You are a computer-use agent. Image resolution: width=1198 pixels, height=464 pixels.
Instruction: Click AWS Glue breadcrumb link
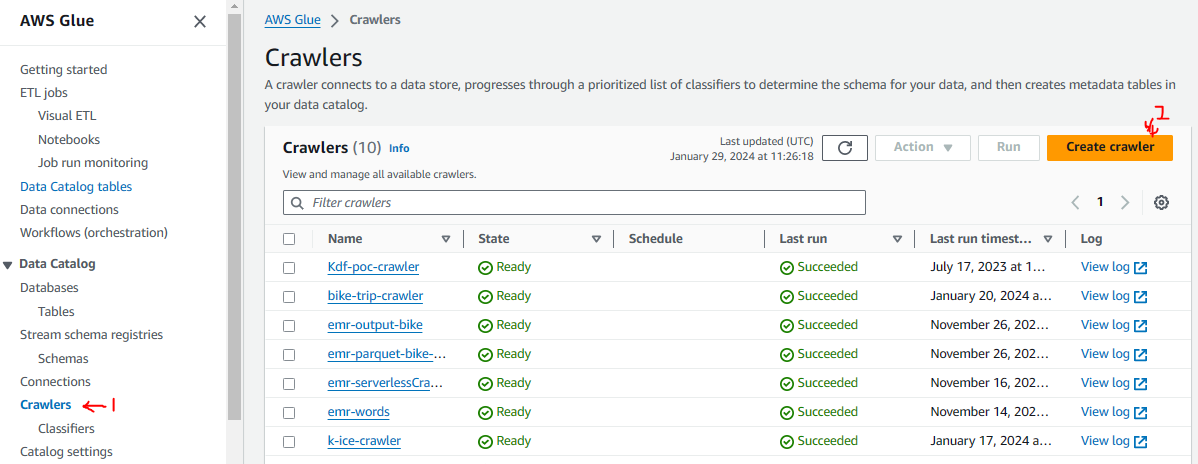coord(293,20)
